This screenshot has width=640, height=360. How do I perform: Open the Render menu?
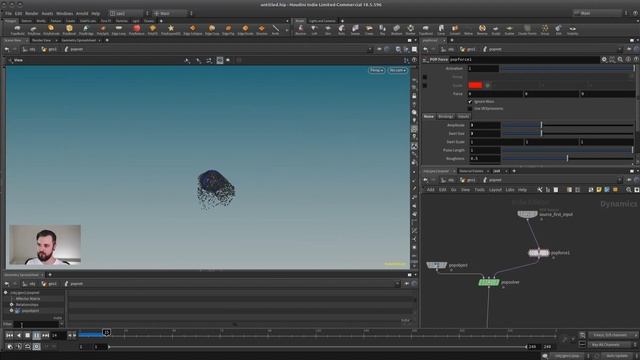click(31, 13)
